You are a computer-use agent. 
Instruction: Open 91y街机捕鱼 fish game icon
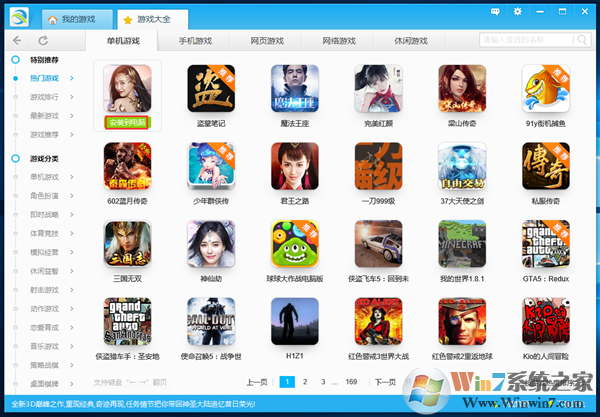tap(546, 88)
